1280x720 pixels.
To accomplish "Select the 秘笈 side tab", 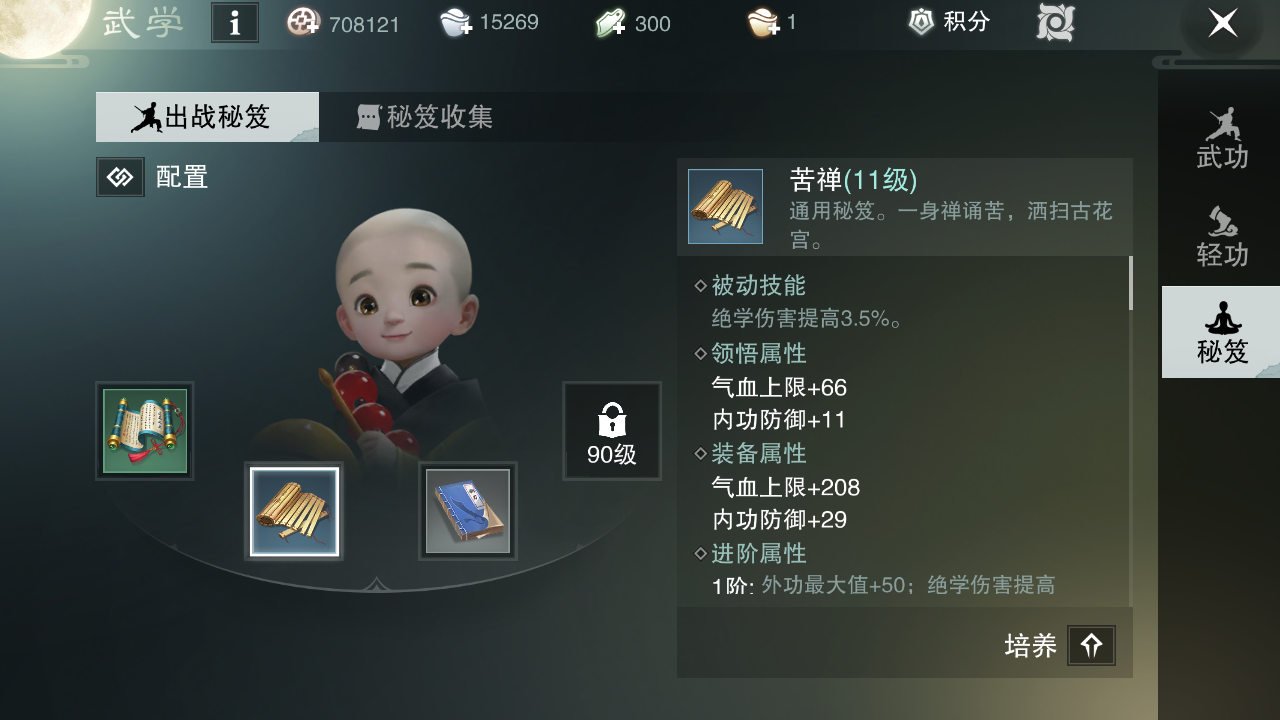I will pyautogui.click(x=1221, y=332).
